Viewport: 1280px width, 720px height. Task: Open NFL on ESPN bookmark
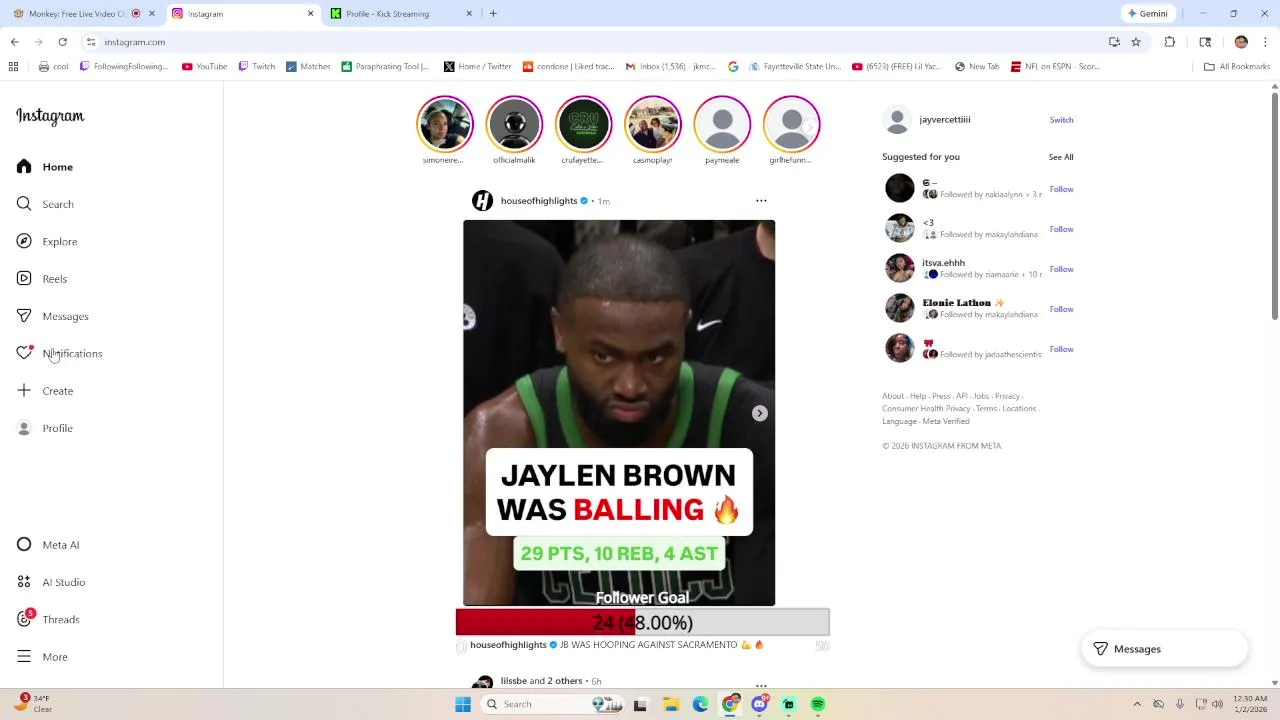(x=1055, y=67)
